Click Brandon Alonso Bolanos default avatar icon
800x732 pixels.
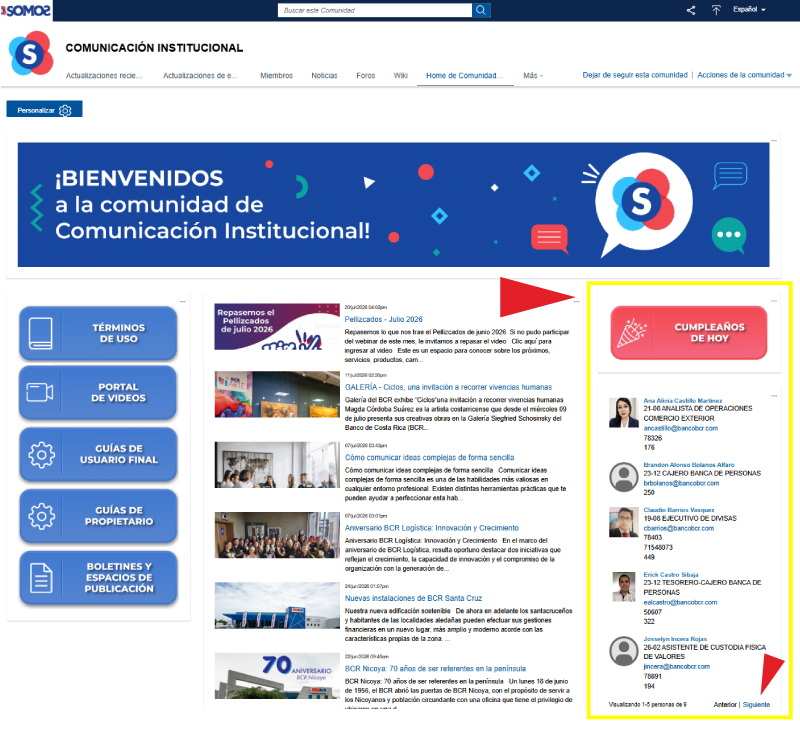click(623, 477)
